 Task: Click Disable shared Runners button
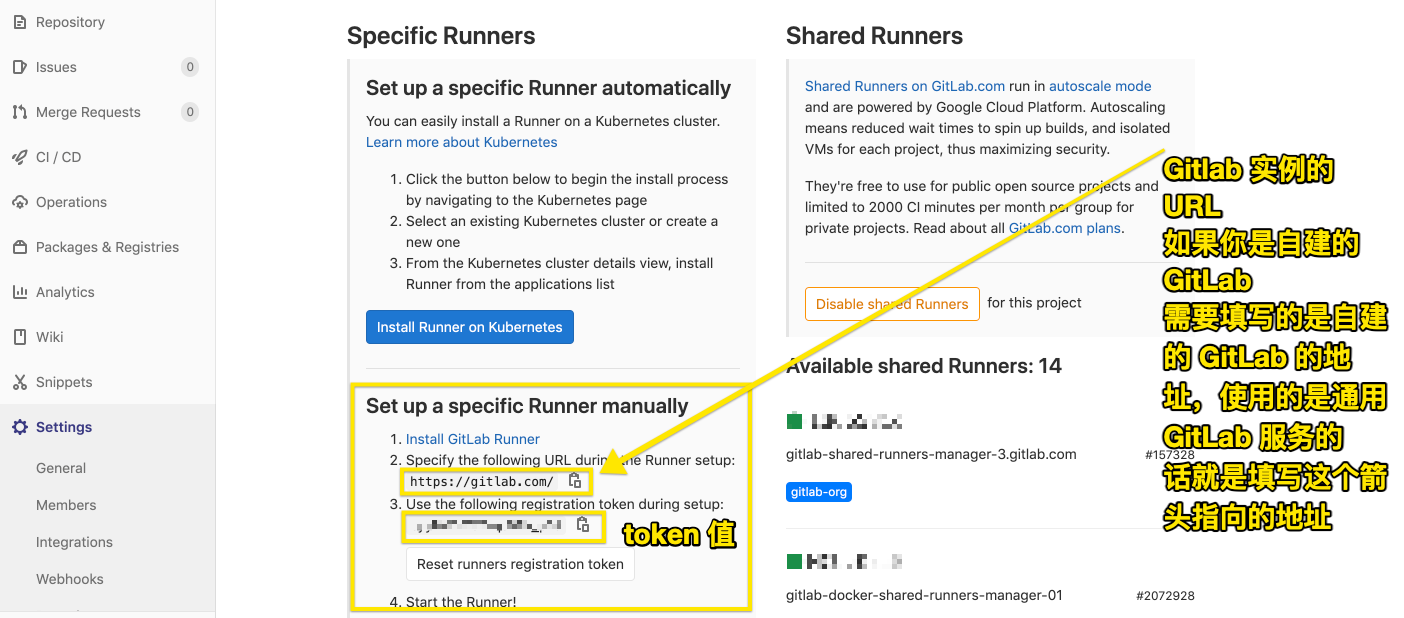coord(892,304)
